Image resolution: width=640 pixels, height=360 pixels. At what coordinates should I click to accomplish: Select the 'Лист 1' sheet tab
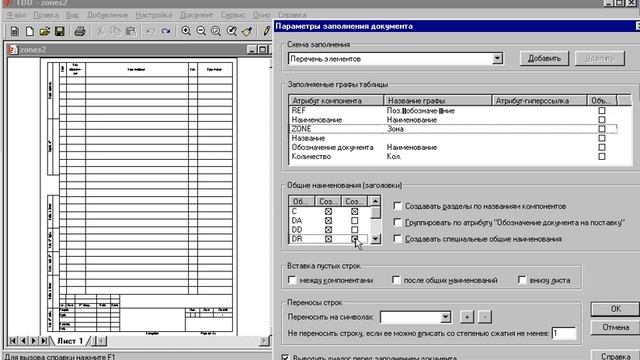[70, 340]
